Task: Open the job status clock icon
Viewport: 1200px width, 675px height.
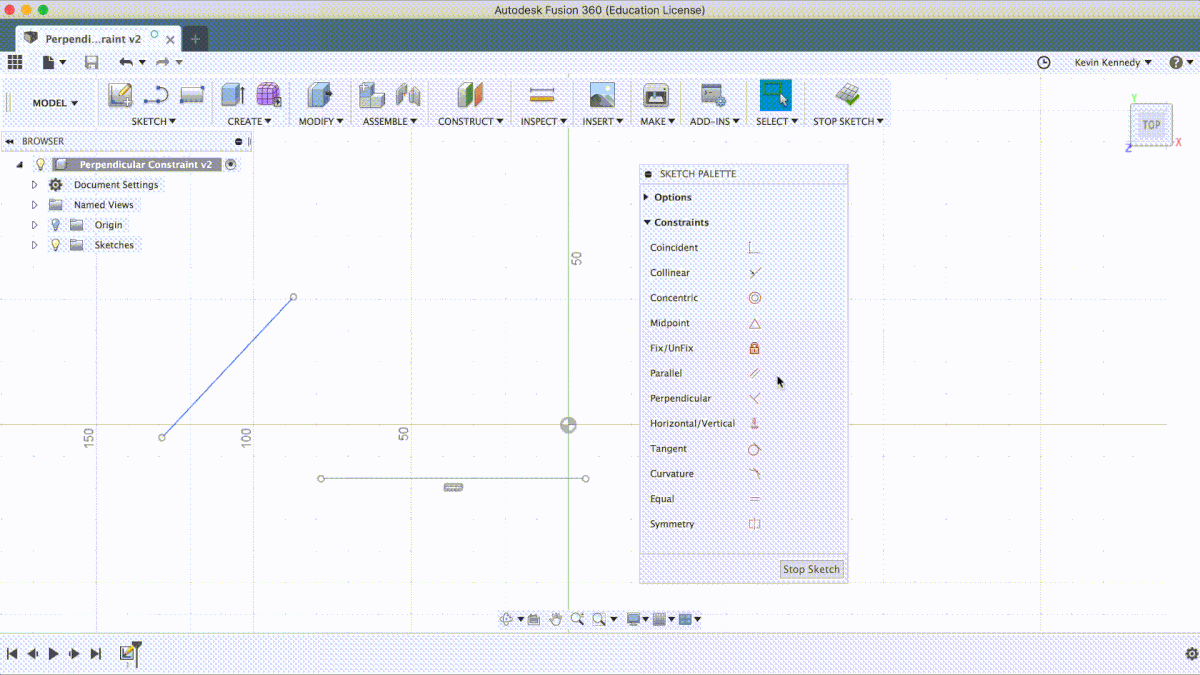Action: pyautogui.click(x=1044, y=62)
